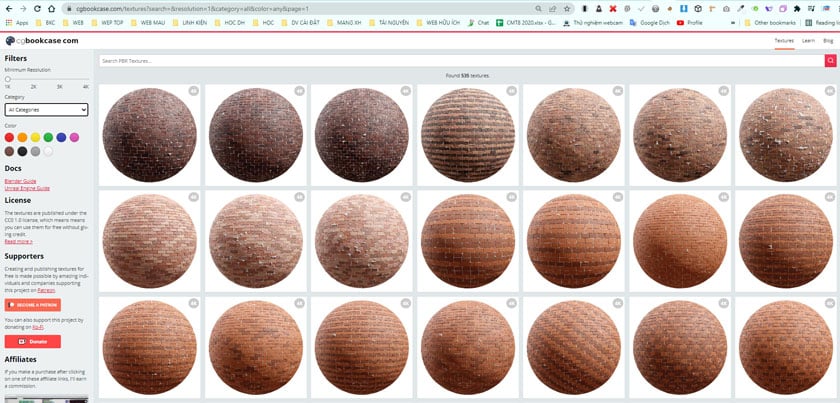Click the Search PBR Textures field
This screenshot has height=403, width=840.
coord(460,61)
